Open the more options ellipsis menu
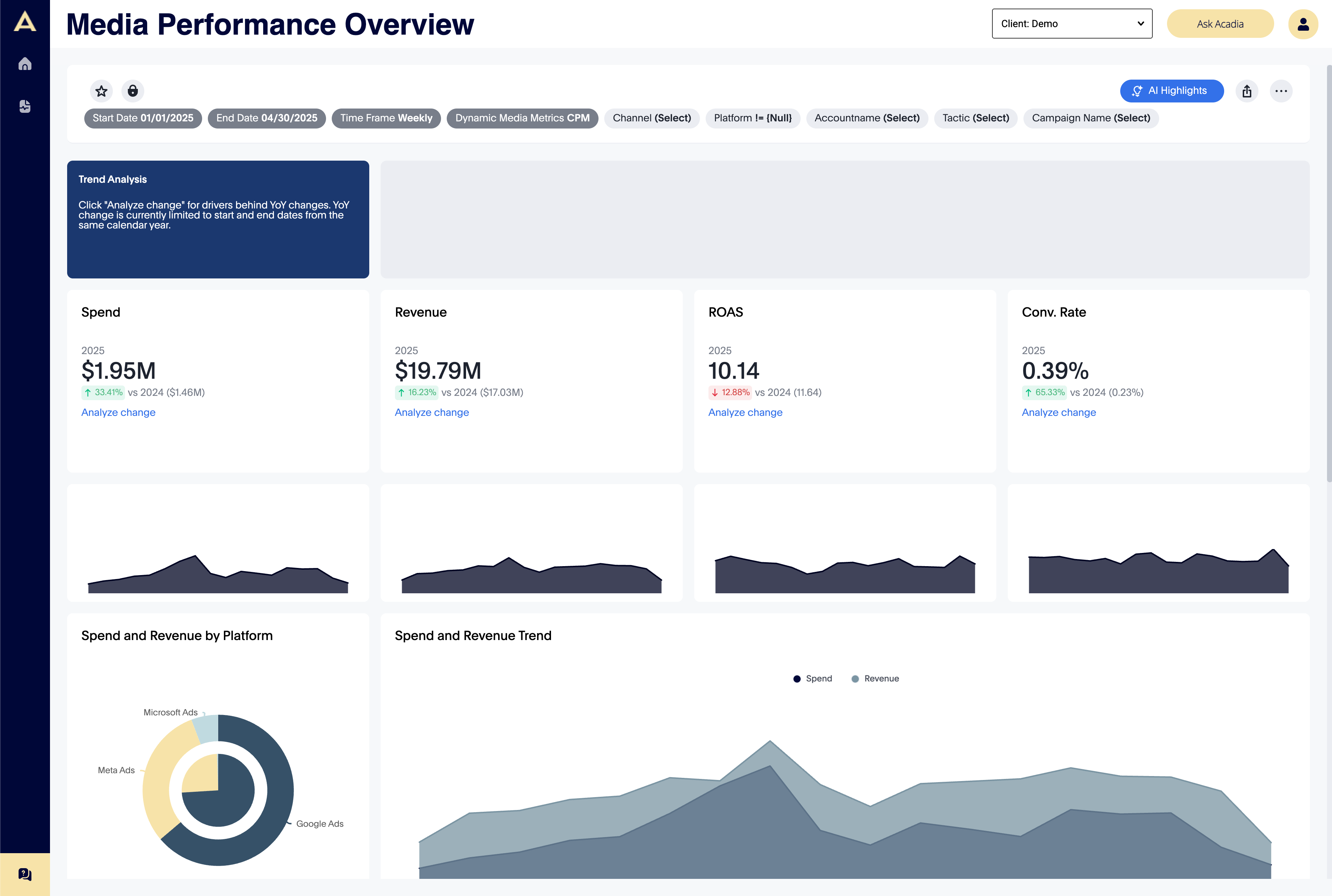Viewport: 1332px width, 896px height. point(1282,91)
